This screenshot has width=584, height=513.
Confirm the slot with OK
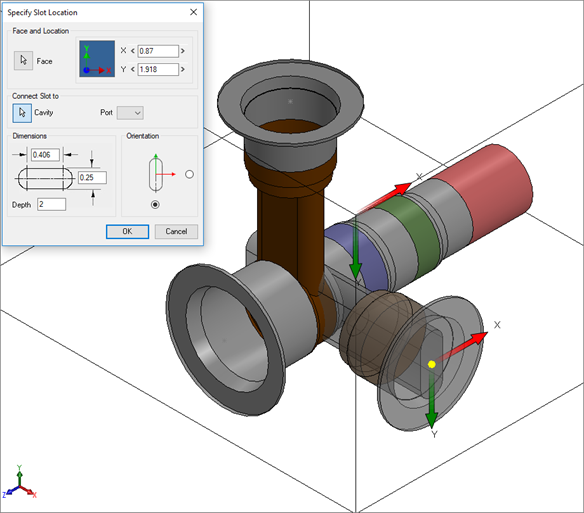coord(127,231)
